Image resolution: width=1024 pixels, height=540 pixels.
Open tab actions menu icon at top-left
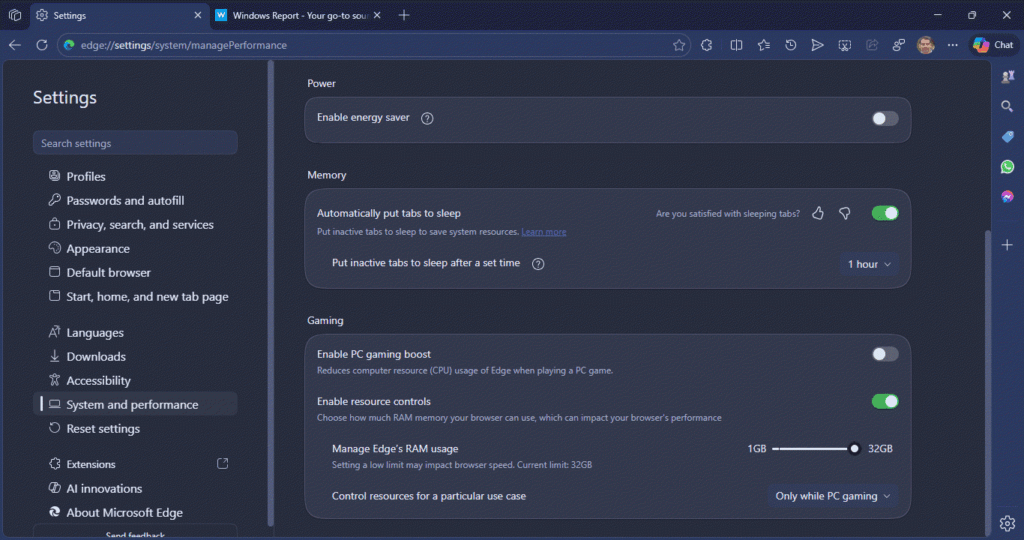pyautogui.click(x=15, y=15)
